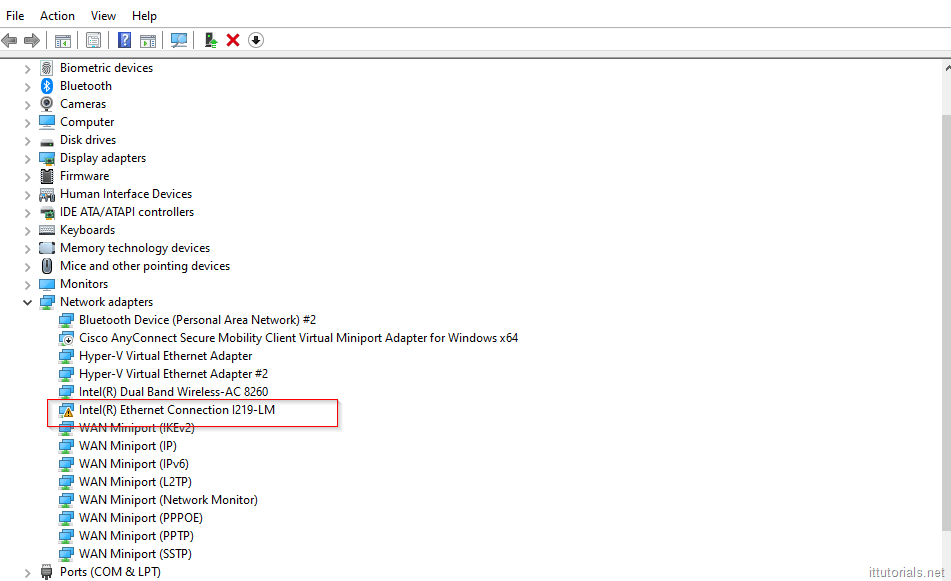This screenshot has height=581, width=951.
Task: Click the Human Interface Devices icon
Action: [47, 194]
